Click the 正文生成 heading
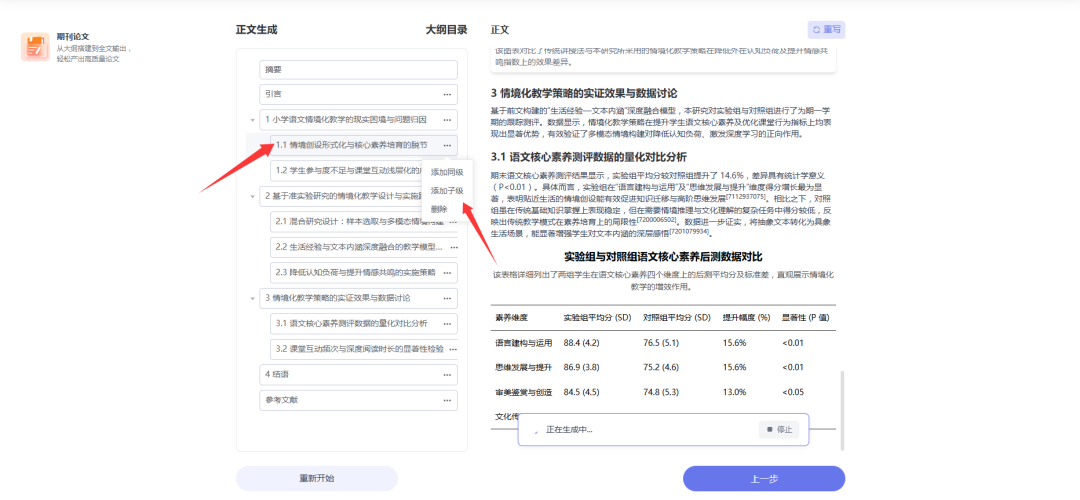This screenshot has height=500, width=1080. pos(257,30)
